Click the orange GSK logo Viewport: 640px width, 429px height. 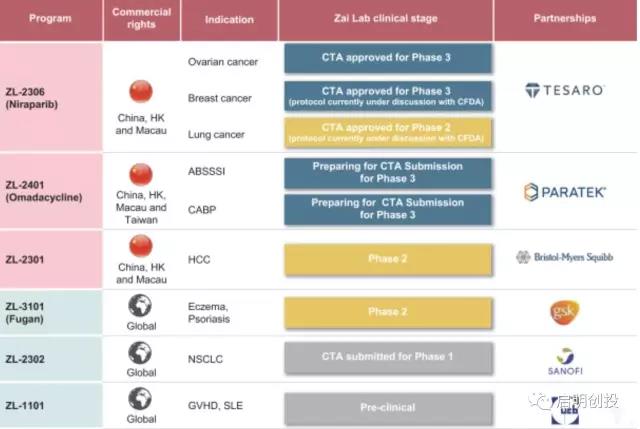click(565, 312)
